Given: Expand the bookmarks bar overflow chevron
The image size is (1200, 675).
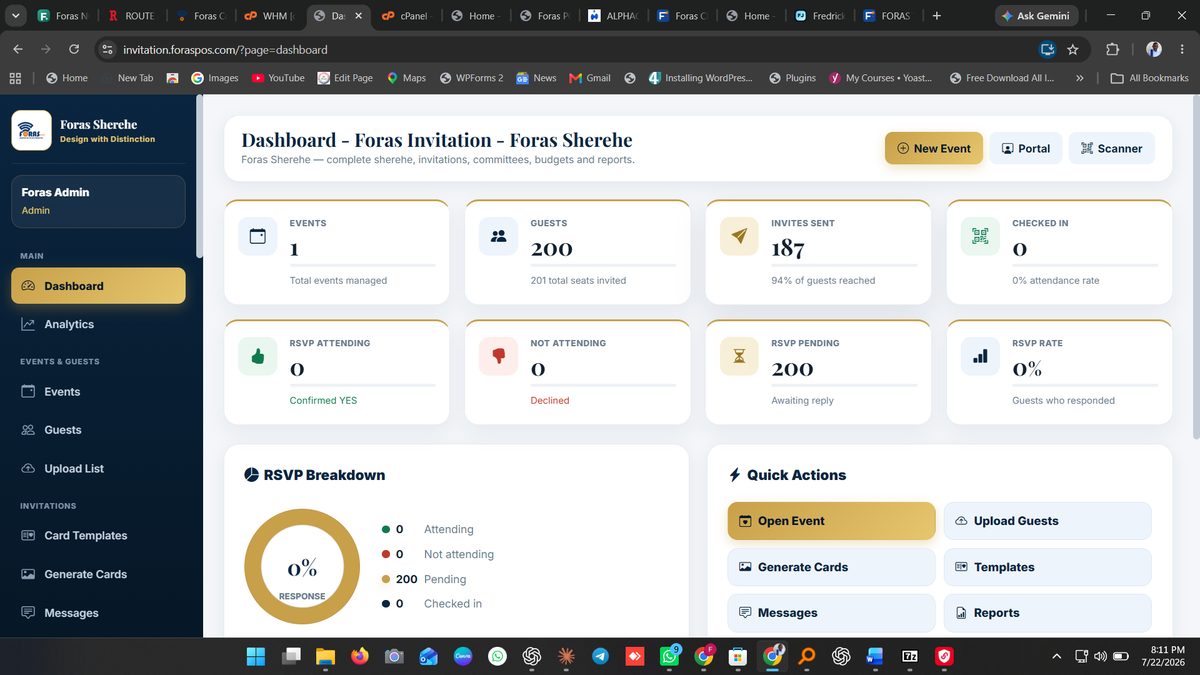Looking at the screenshot, I should [x=1079, y=78].
